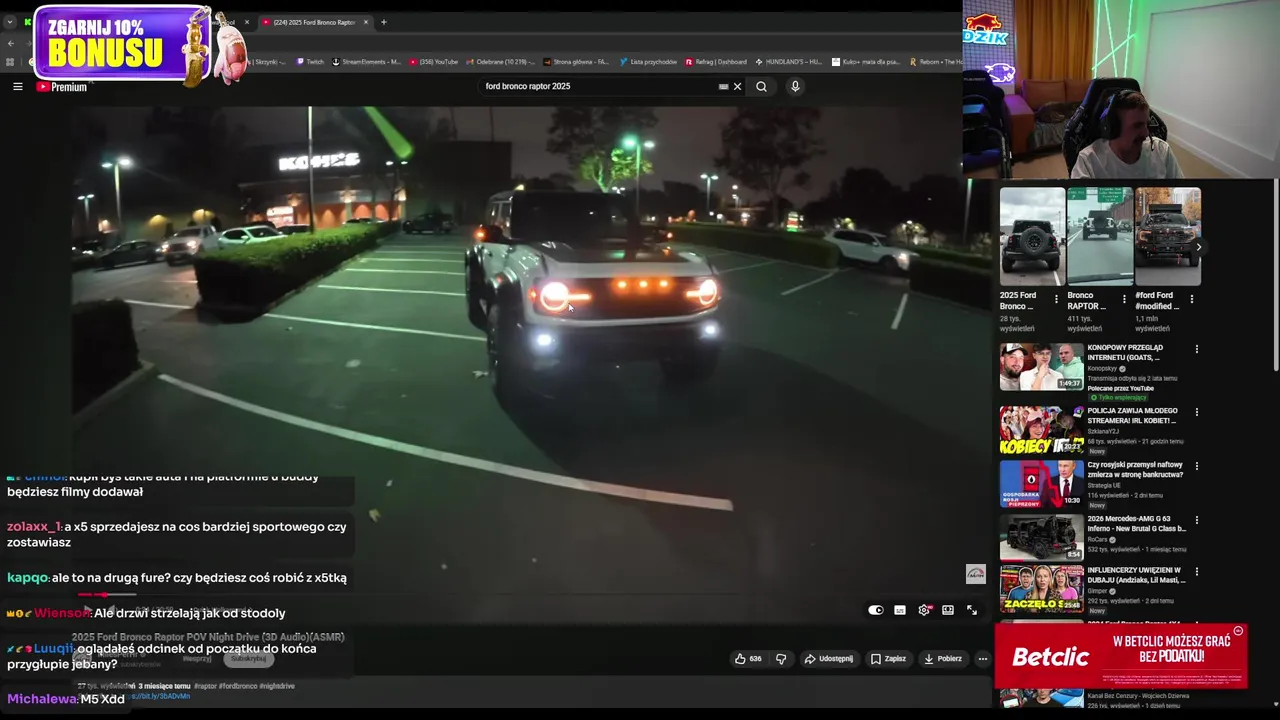Click the 'Konopskyy' channel name
This screenshot has height=720, width=1280.
pos(1104,369)
